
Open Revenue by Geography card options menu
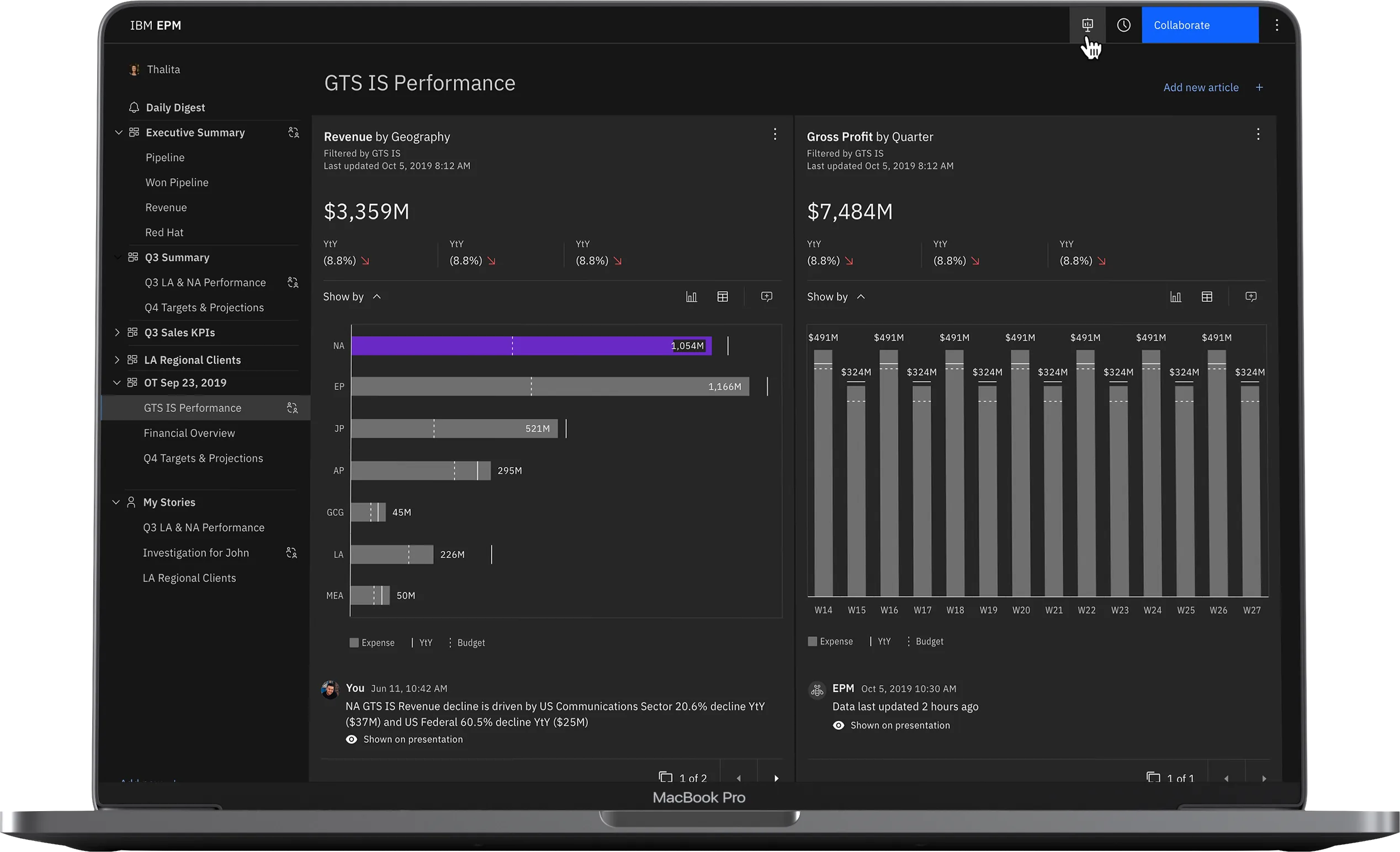pyautogui.click(x=775, y=134)
